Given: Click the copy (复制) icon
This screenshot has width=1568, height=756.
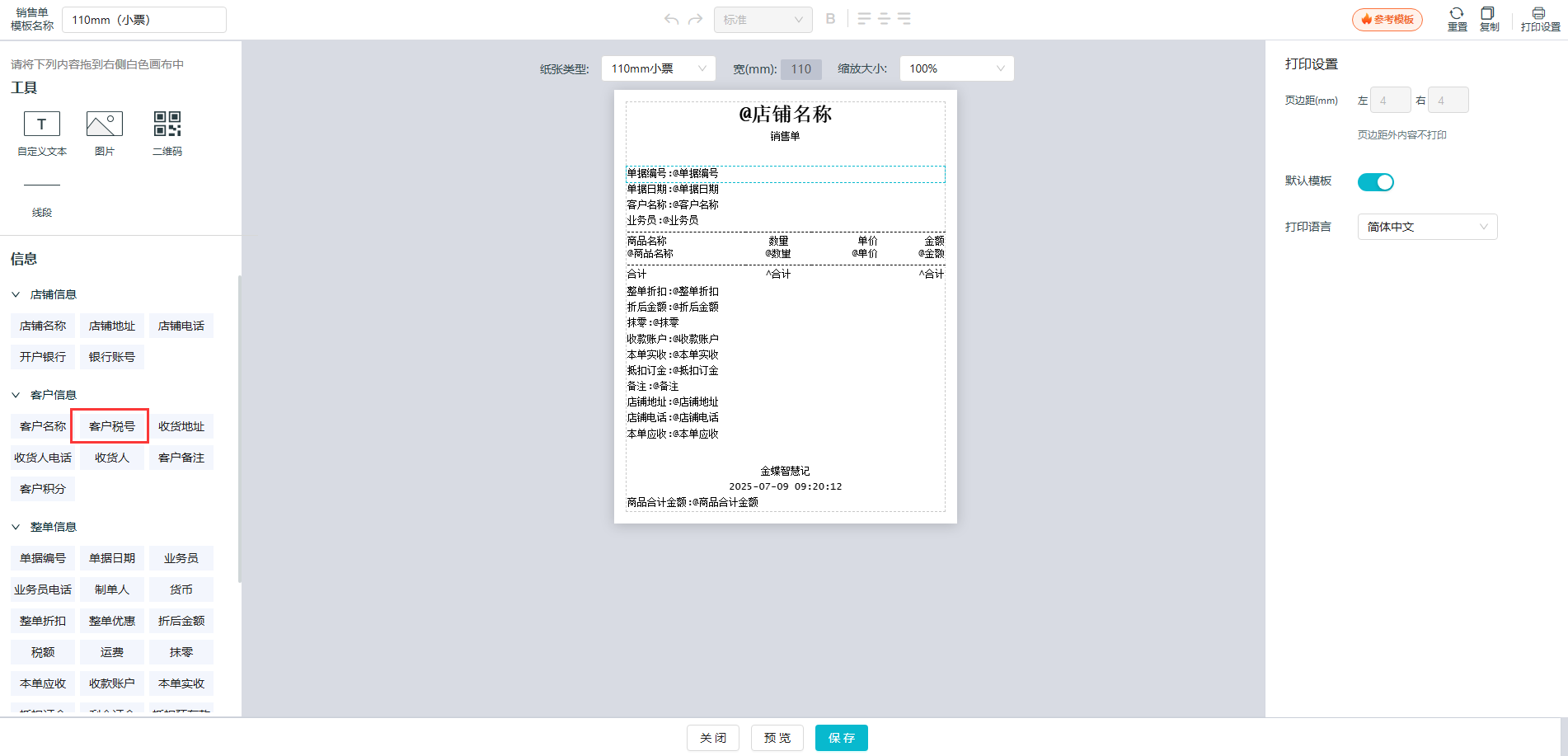Looking at the screenshot, I should [1489, 19].
